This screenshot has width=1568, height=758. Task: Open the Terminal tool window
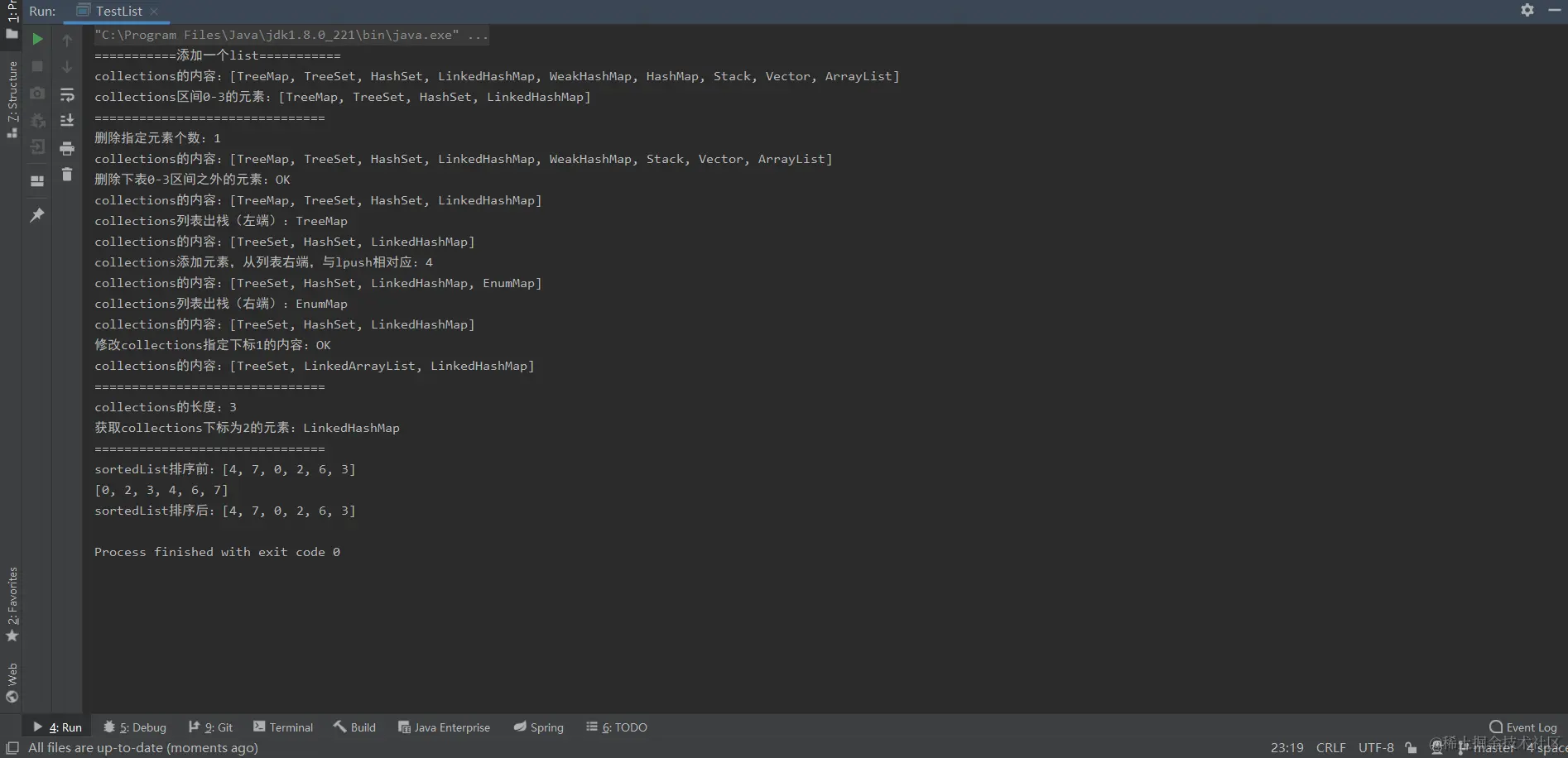tap(283, 727)
